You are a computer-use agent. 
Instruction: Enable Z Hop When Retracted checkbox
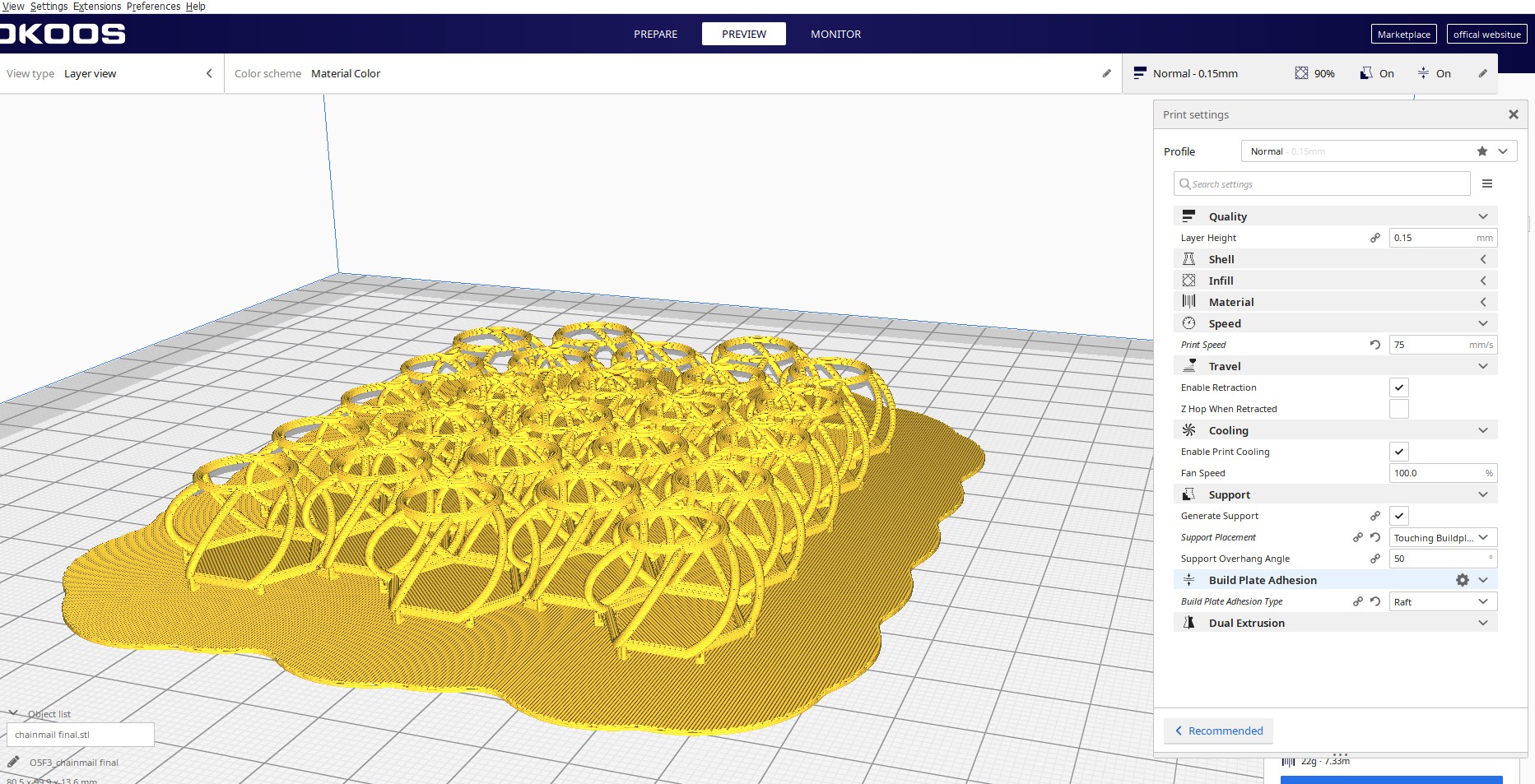1398,409
